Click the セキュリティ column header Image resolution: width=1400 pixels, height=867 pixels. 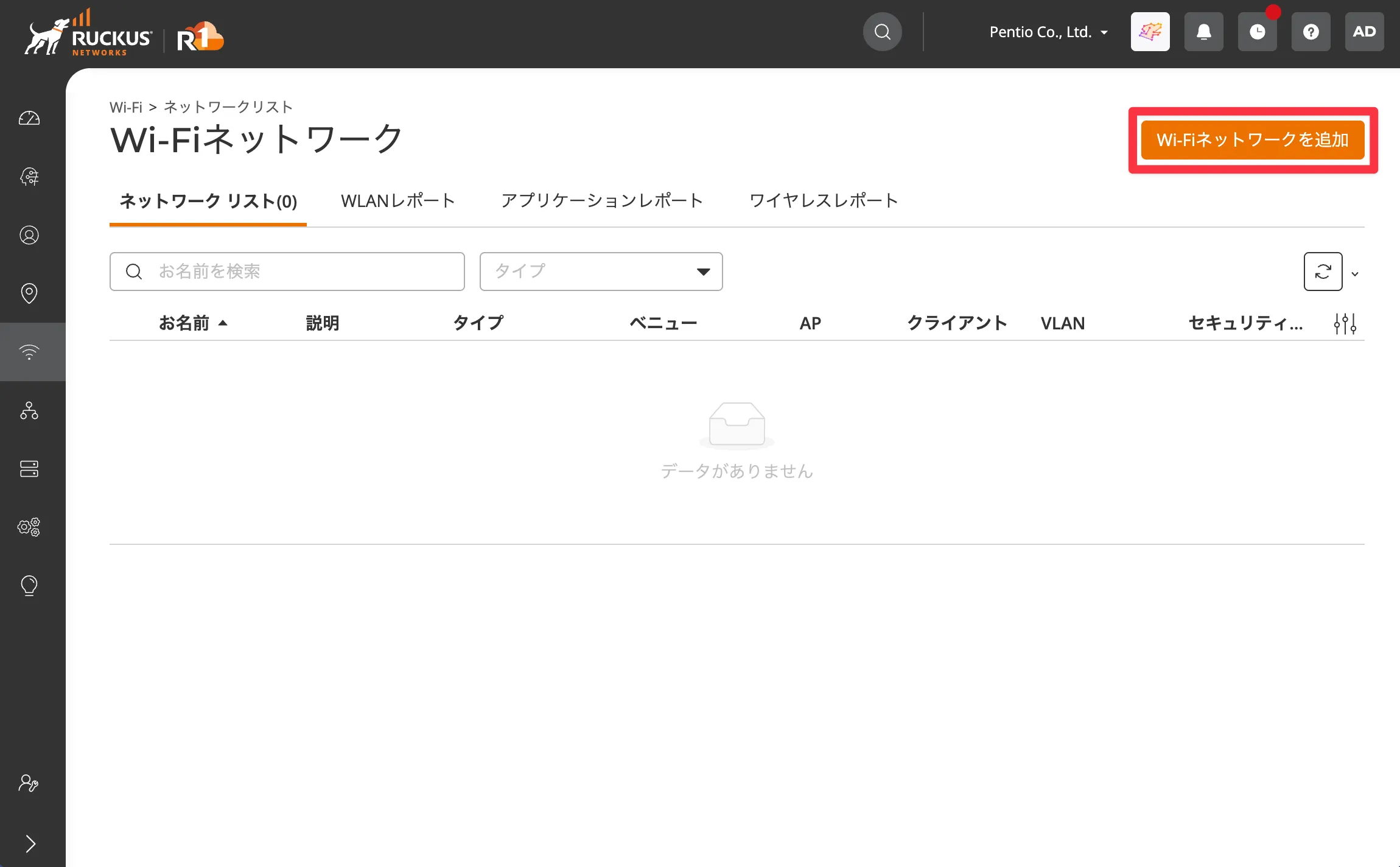[x=1245, y=323]
